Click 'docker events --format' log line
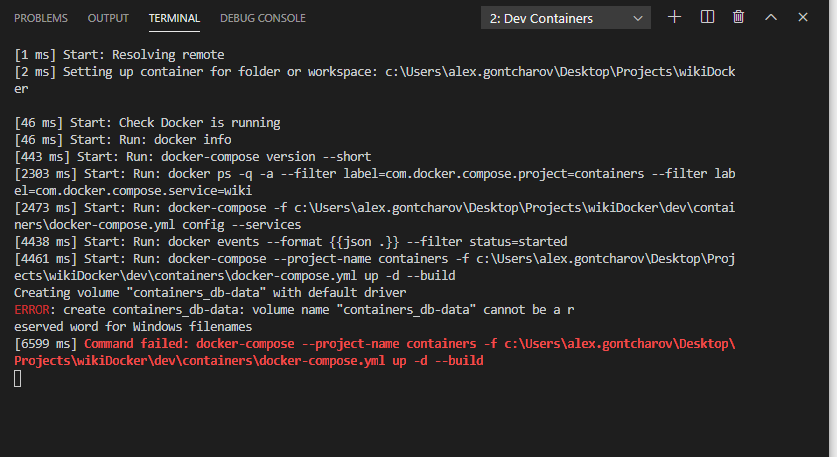This screenshot has height=457, width=837. point(290,242)
